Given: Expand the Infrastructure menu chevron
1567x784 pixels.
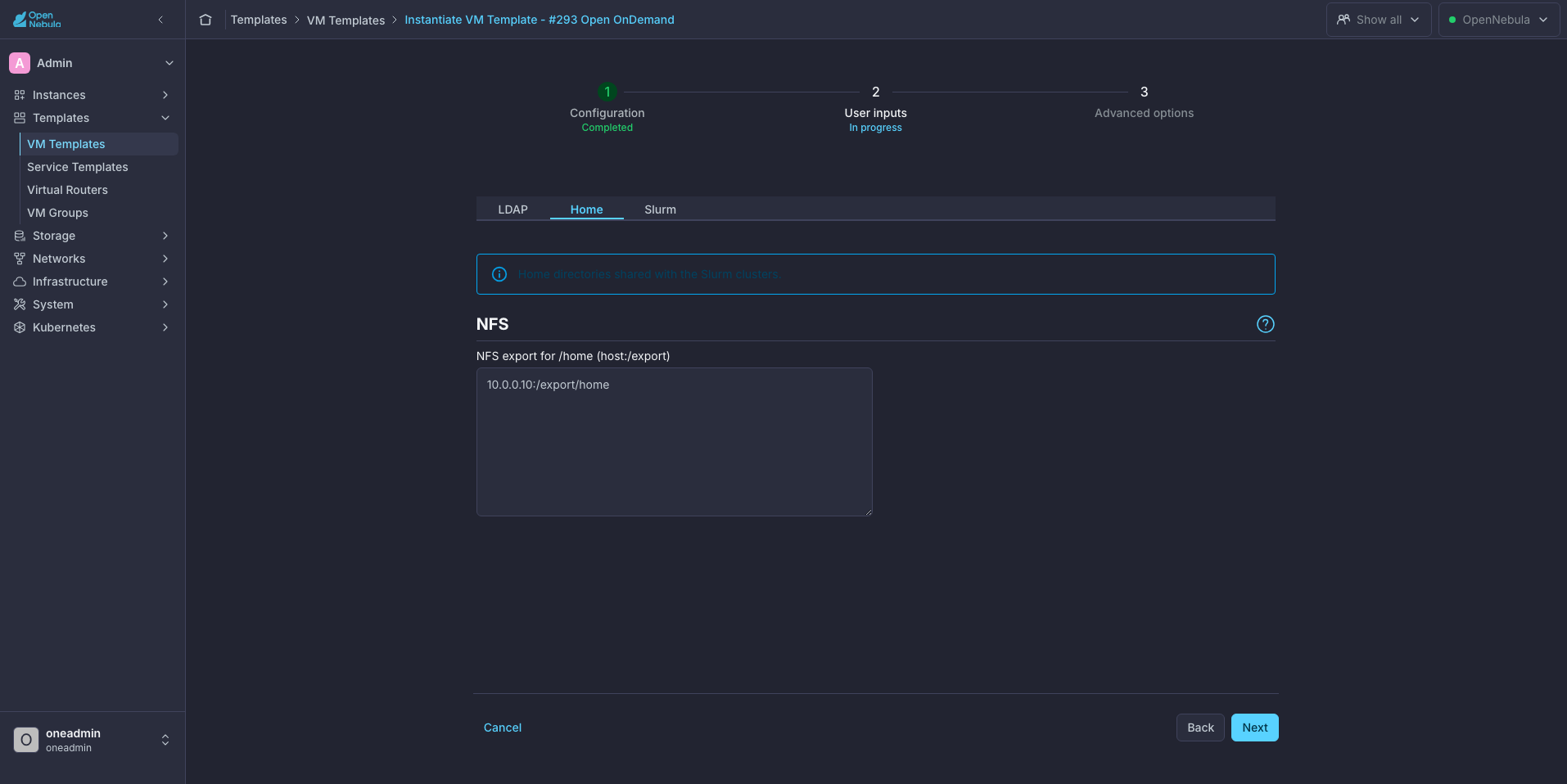Looking at the screenshot, I should point(165,282).
